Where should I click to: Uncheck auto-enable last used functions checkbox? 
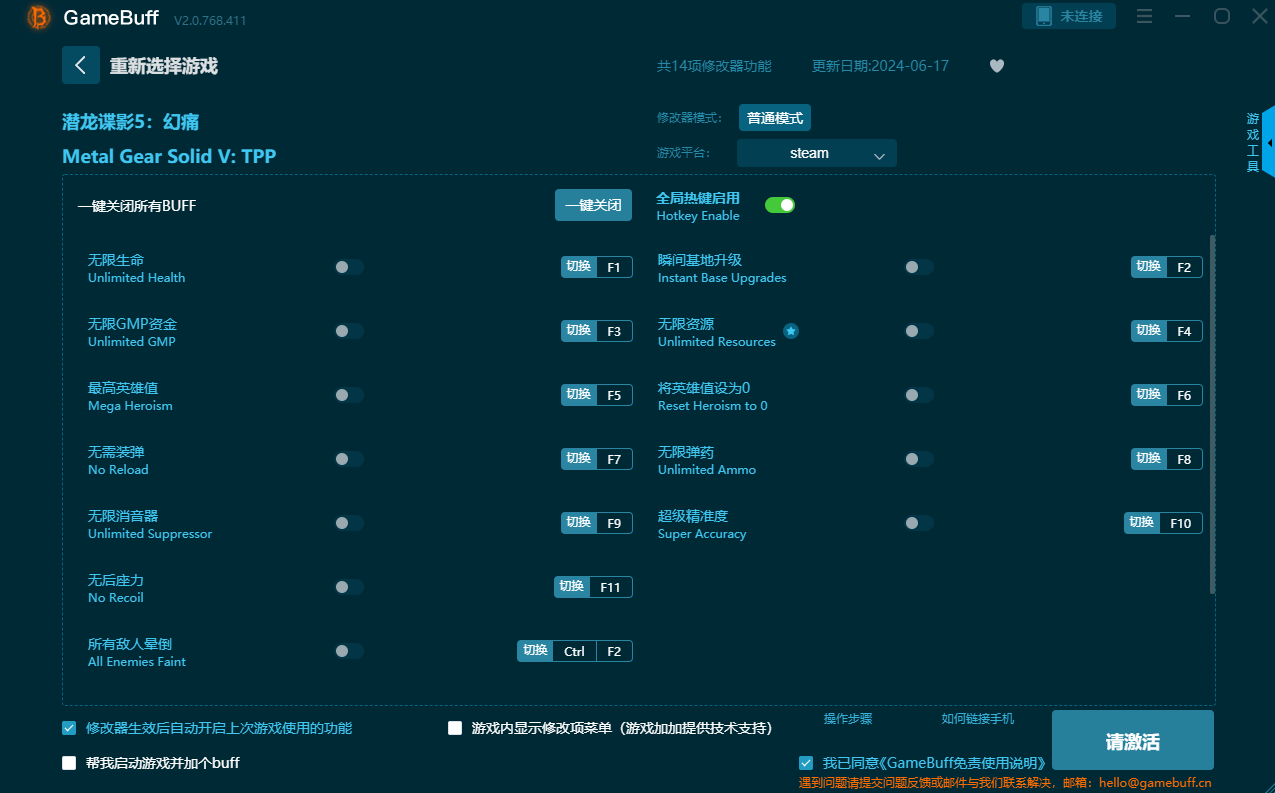tap(69, 728)
